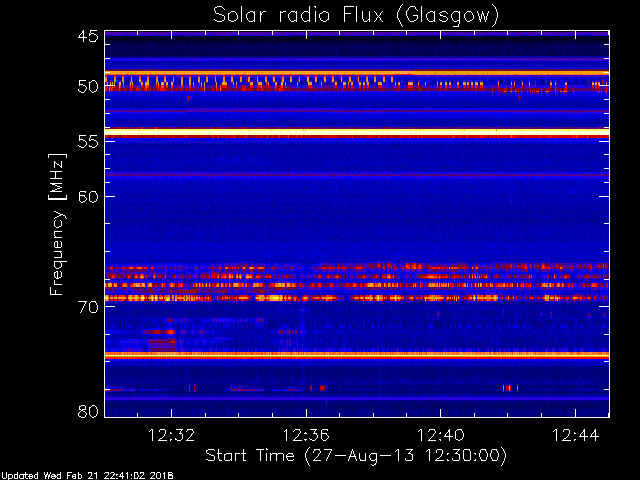Select the 70 frequency axis label

click(x=88, y=307)
